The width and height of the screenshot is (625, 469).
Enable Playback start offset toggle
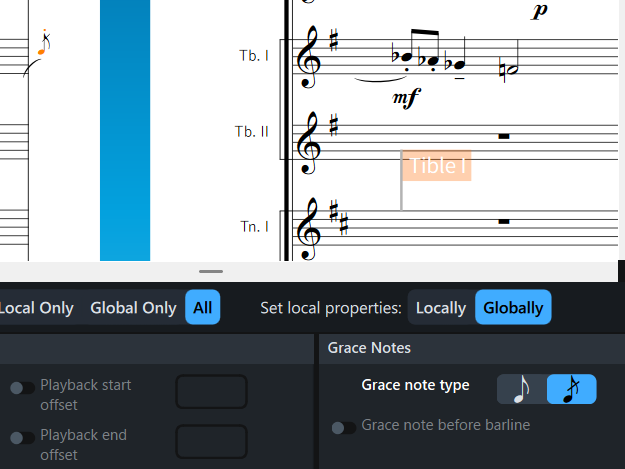click(22, 388)
